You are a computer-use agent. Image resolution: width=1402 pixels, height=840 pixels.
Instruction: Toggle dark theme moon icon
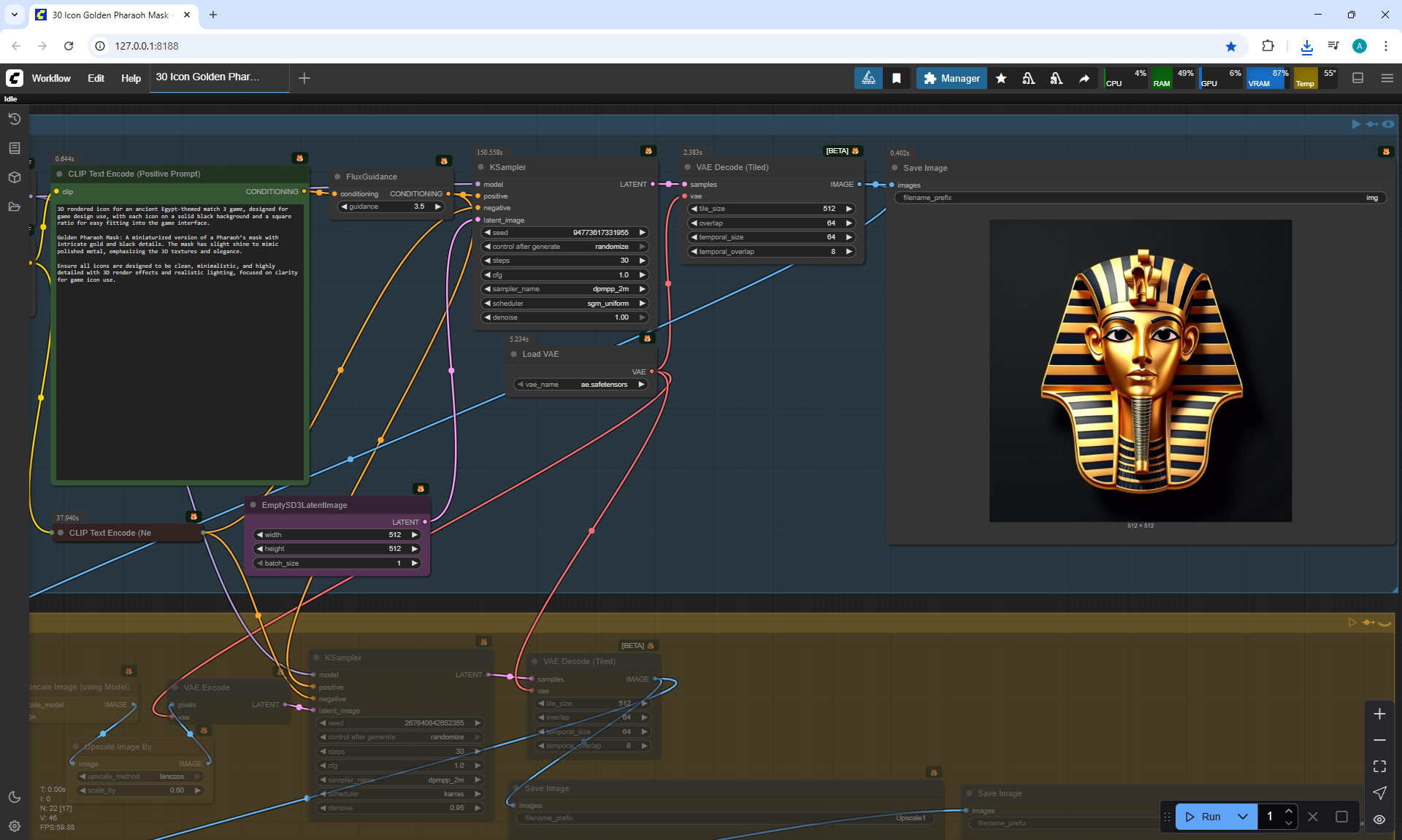pos(15,797)
